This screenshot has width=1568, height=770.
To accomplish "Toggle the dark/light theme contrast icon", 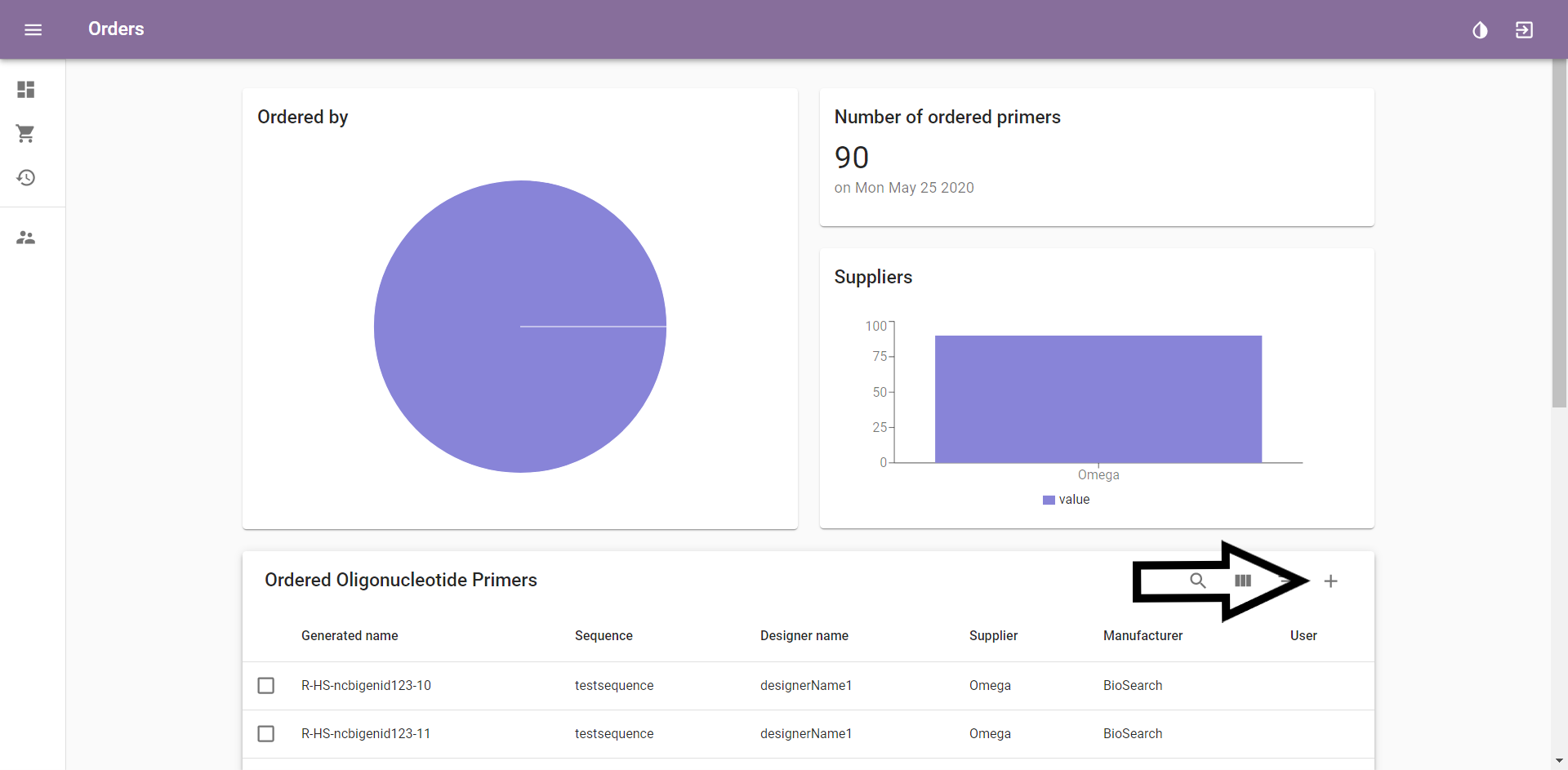I will click(x=1480, y=30).
